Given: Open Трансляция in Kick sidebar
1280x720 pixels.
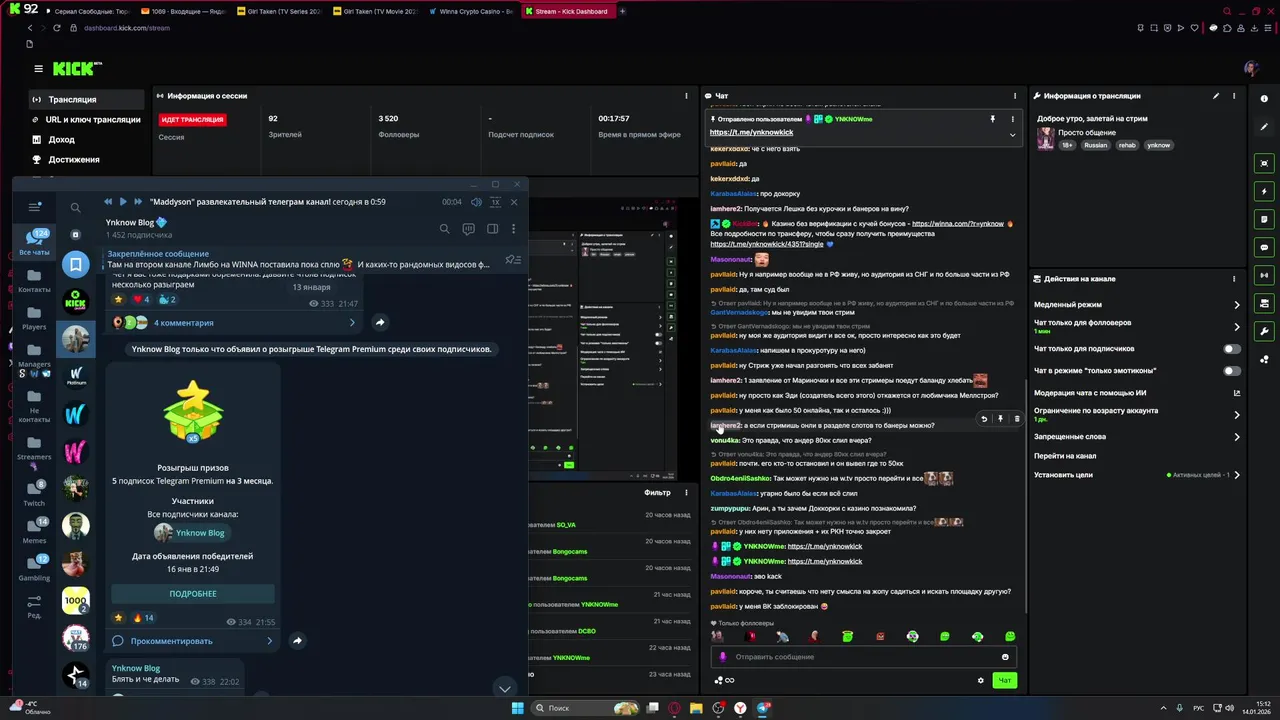Looking at the screenshot, I should (87, 100).
